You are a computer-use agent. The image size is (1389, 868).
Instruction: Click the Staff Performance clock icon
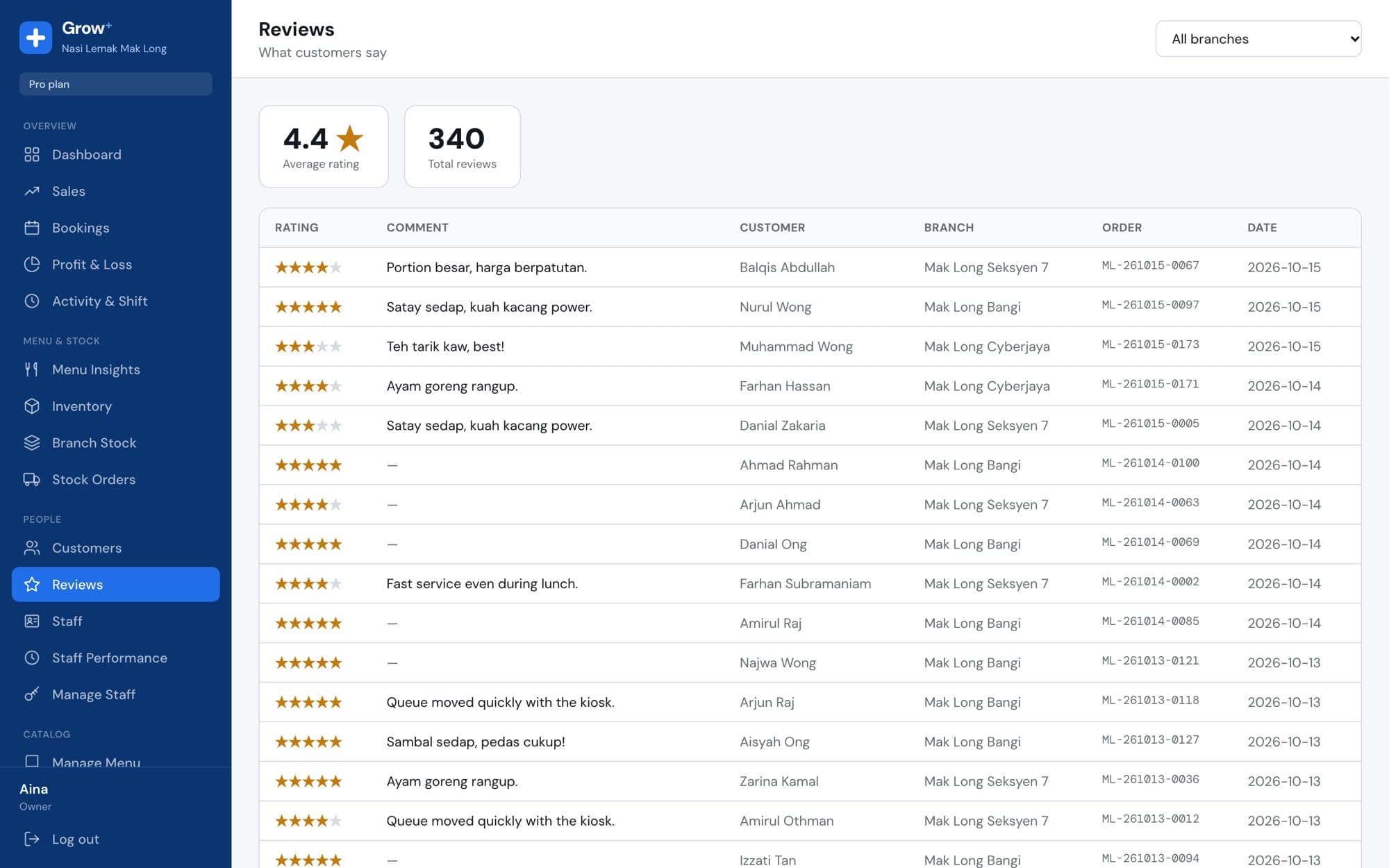click(x=32, y=658)
